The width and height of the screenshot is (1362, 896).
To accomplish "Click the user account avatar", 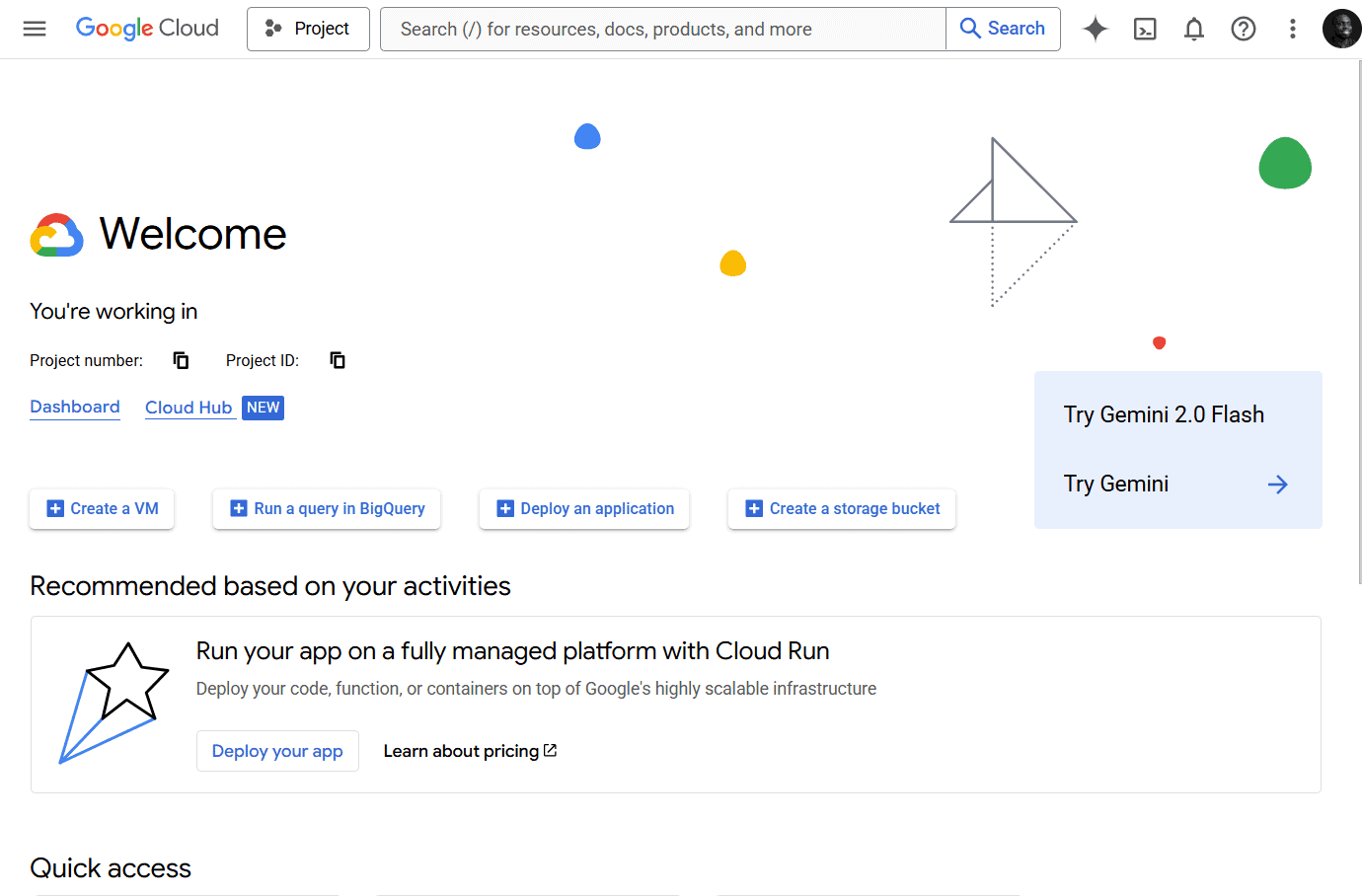I will (1341, 29).
